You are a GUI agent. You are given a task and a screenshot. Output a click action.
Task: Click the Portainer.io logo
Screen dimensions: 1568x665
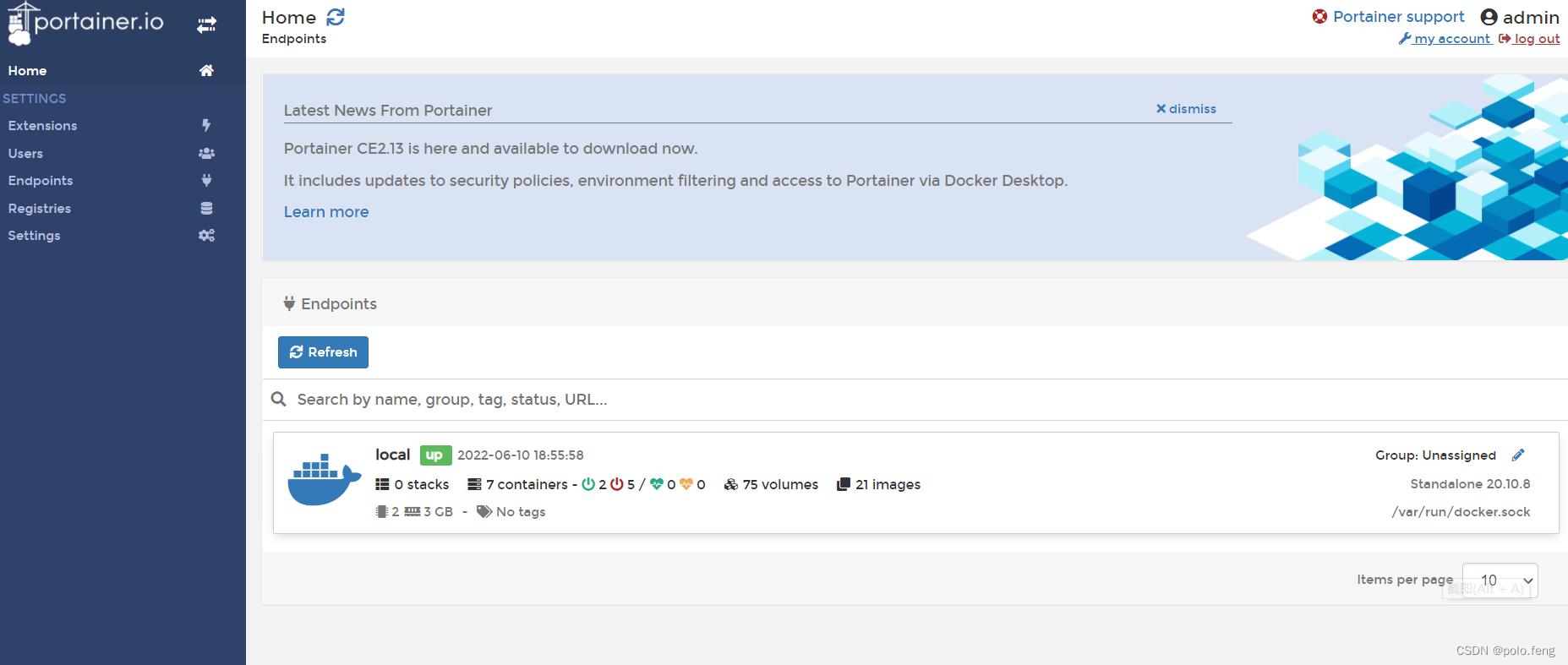86,23
